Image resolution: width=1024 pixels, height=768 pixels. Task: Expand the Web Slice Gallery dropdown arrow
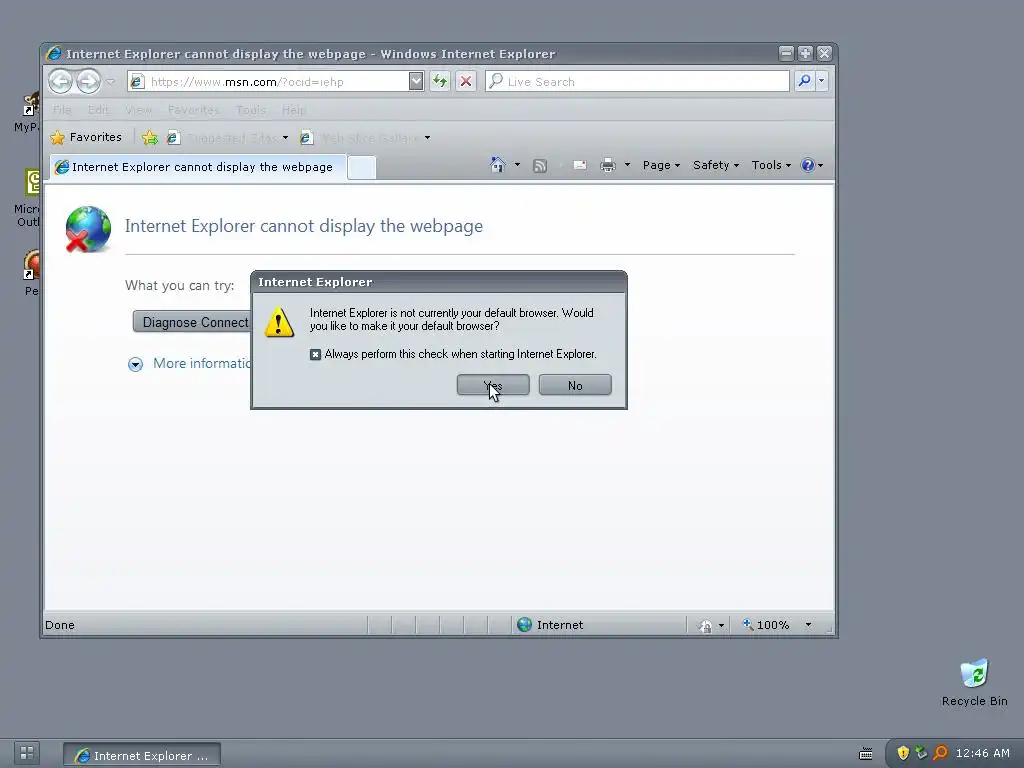[x=427, y=138]
